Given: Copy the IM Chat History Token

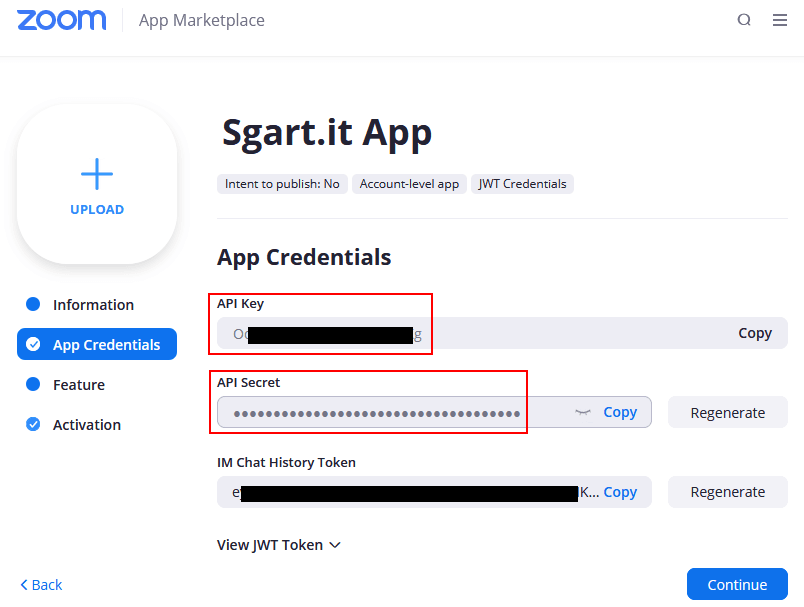Looking at the screenshot, I should (x=620, y=492).
